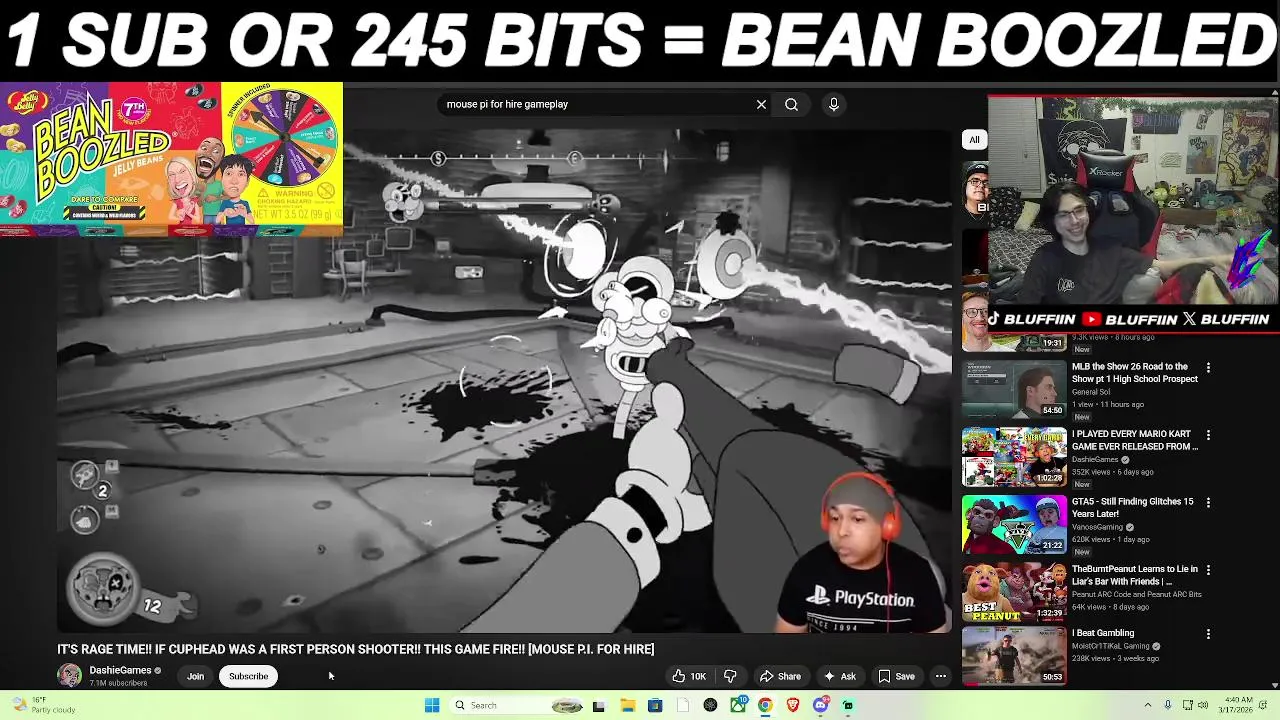Open the blank document icon in the taskbar

[683, 705]
